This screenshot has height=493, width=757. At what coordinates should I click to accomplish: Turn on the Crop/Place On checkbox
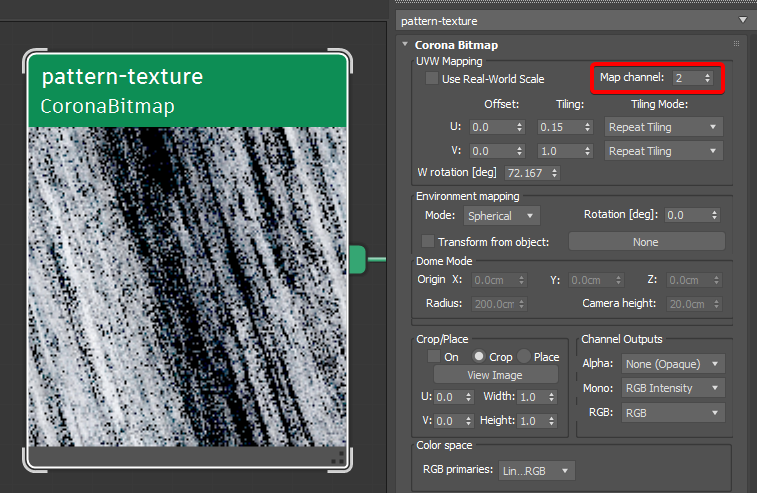coord(434,357)
